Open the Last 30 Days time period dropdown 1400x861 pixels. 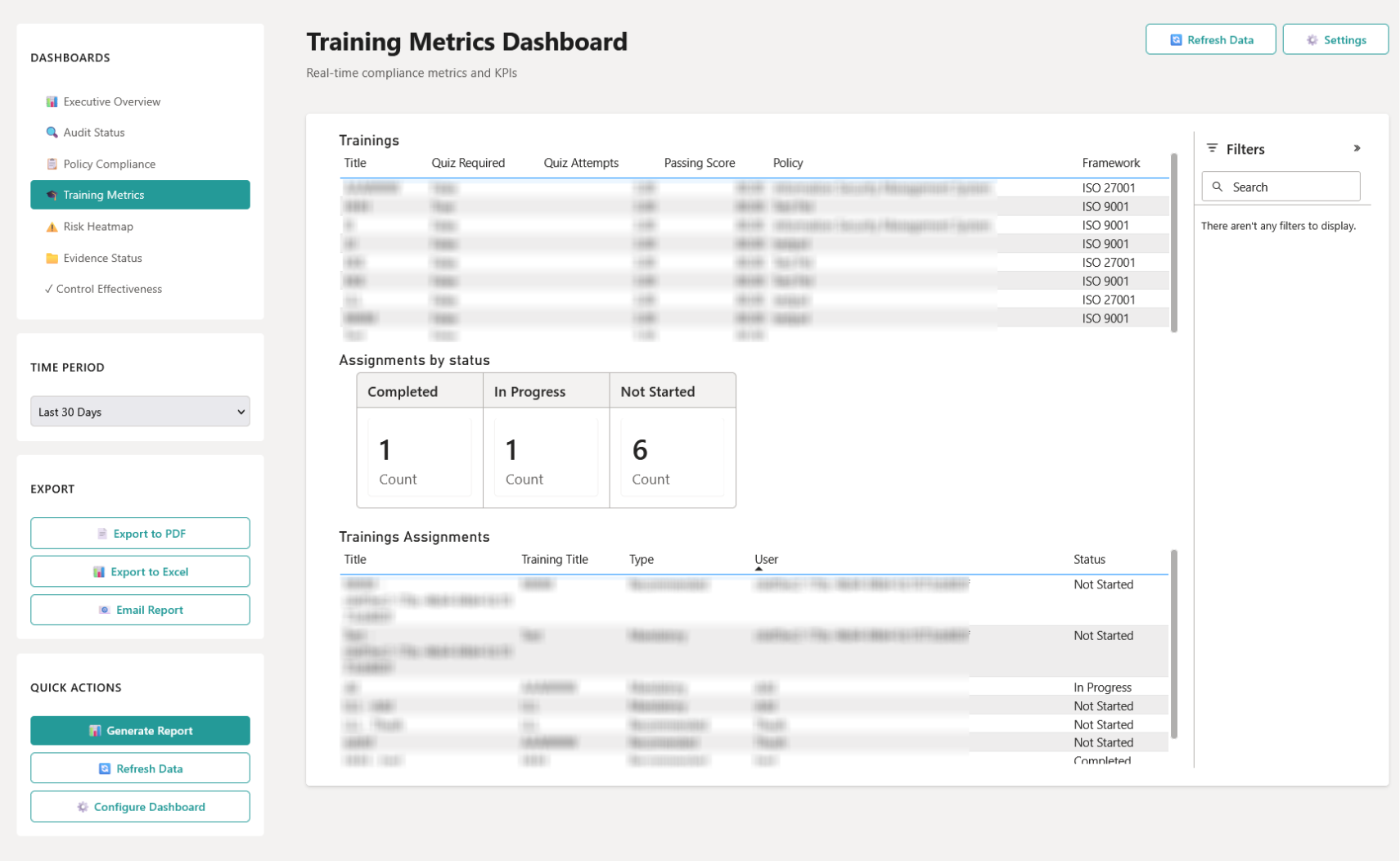tap(140, 412)
